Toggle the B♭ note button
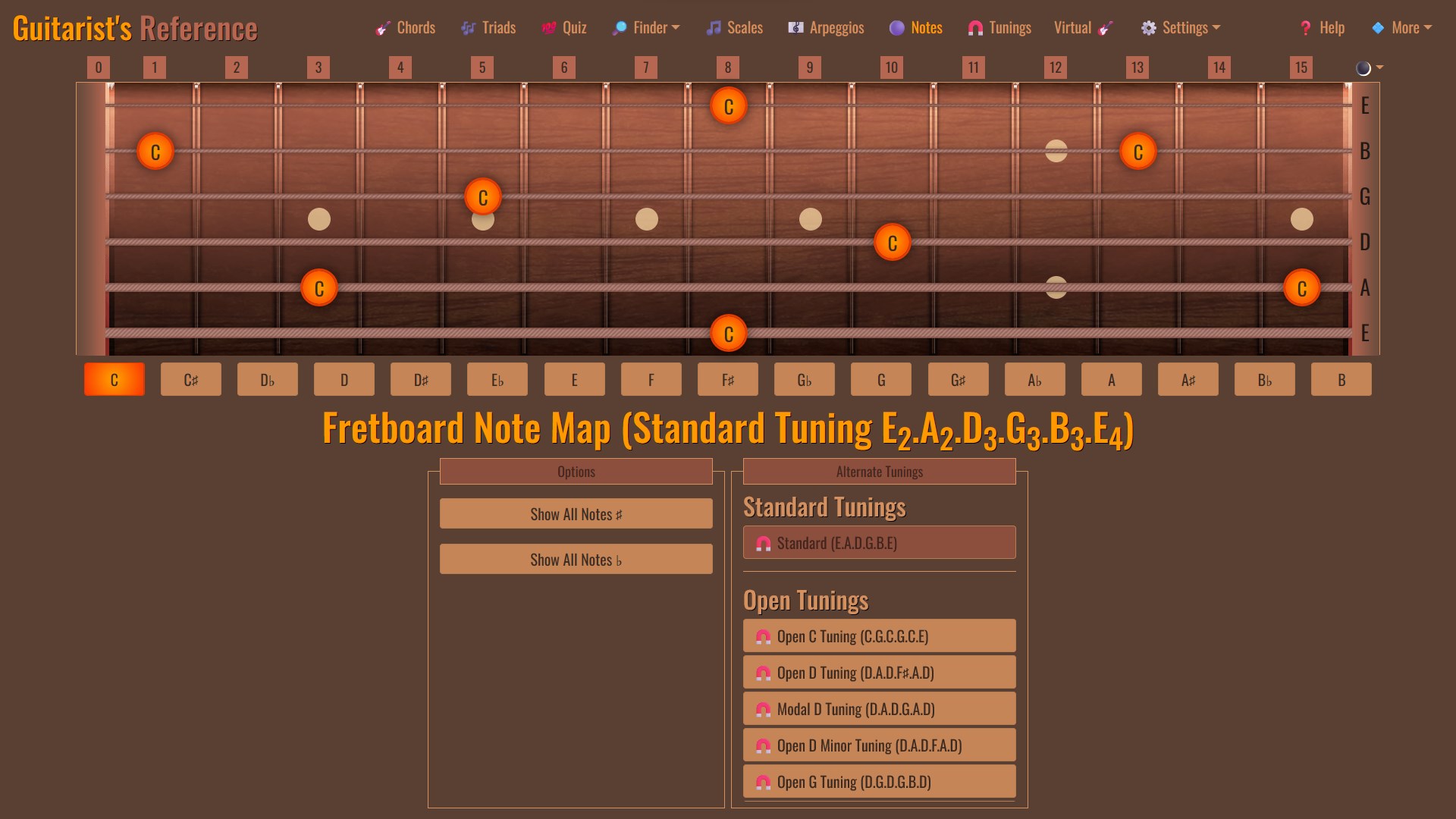1456x819 pixels. point(1264,380)
